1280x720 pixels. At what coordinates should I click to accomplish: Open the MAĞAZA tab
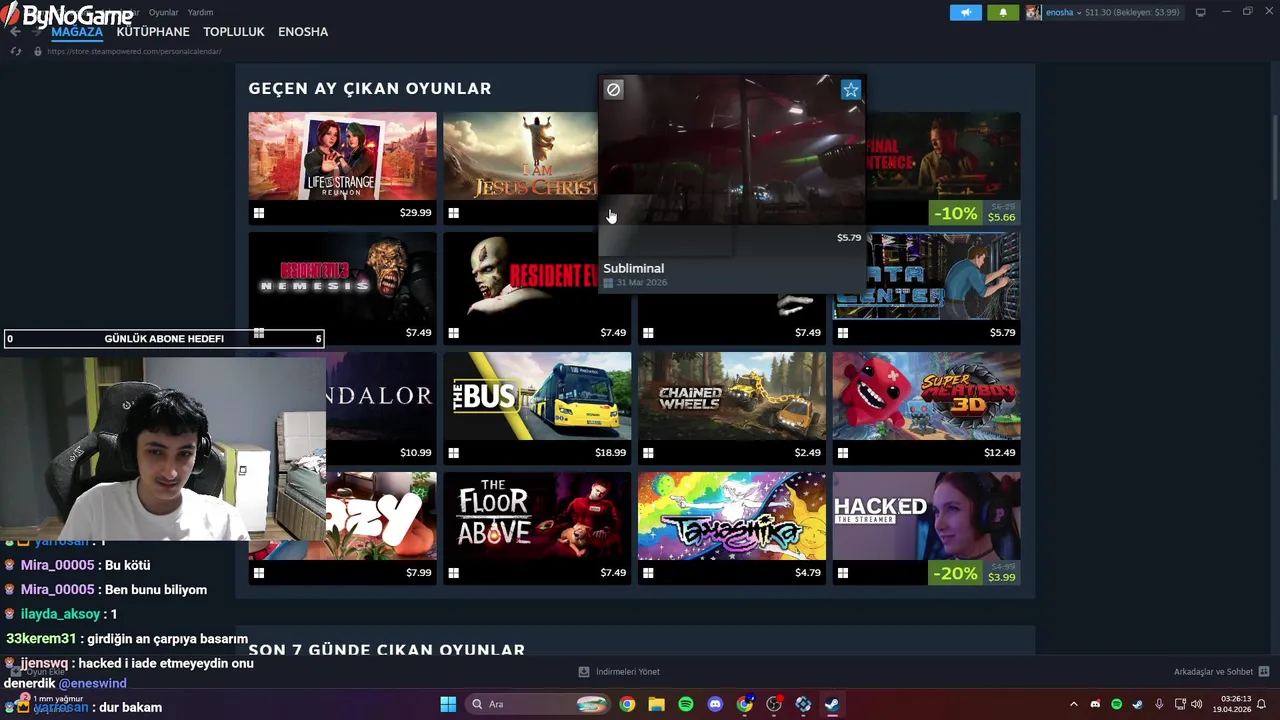[77, 32]
